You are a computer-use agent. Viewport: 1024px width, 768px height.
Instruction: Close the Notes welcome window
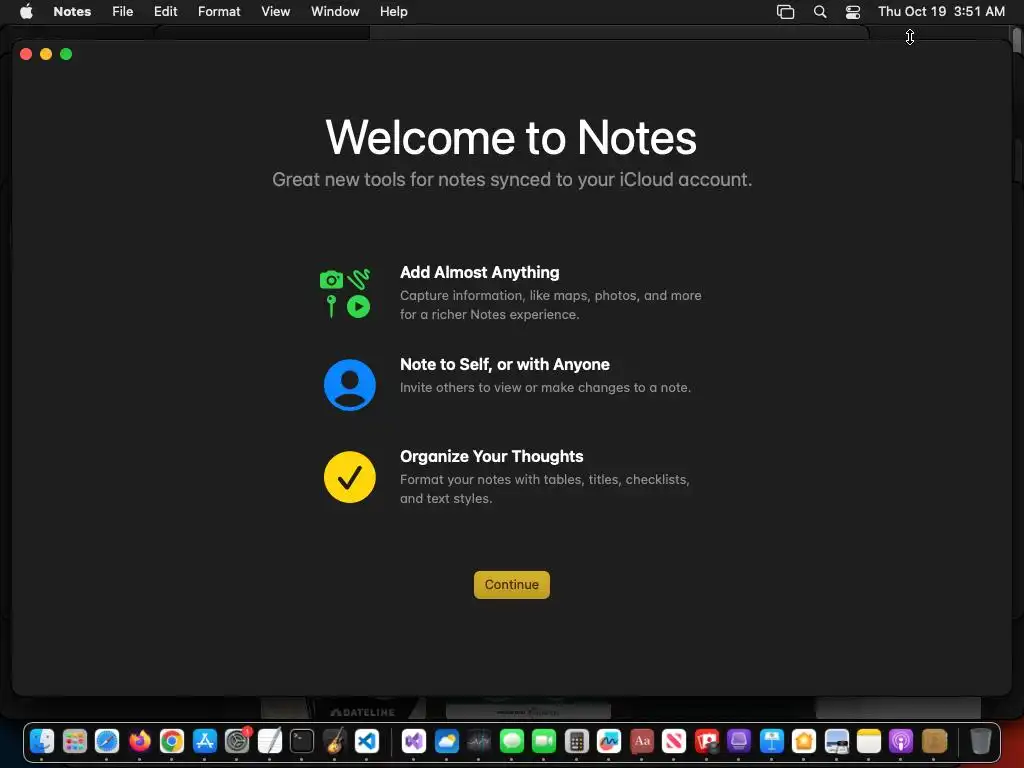pos(26,54)
